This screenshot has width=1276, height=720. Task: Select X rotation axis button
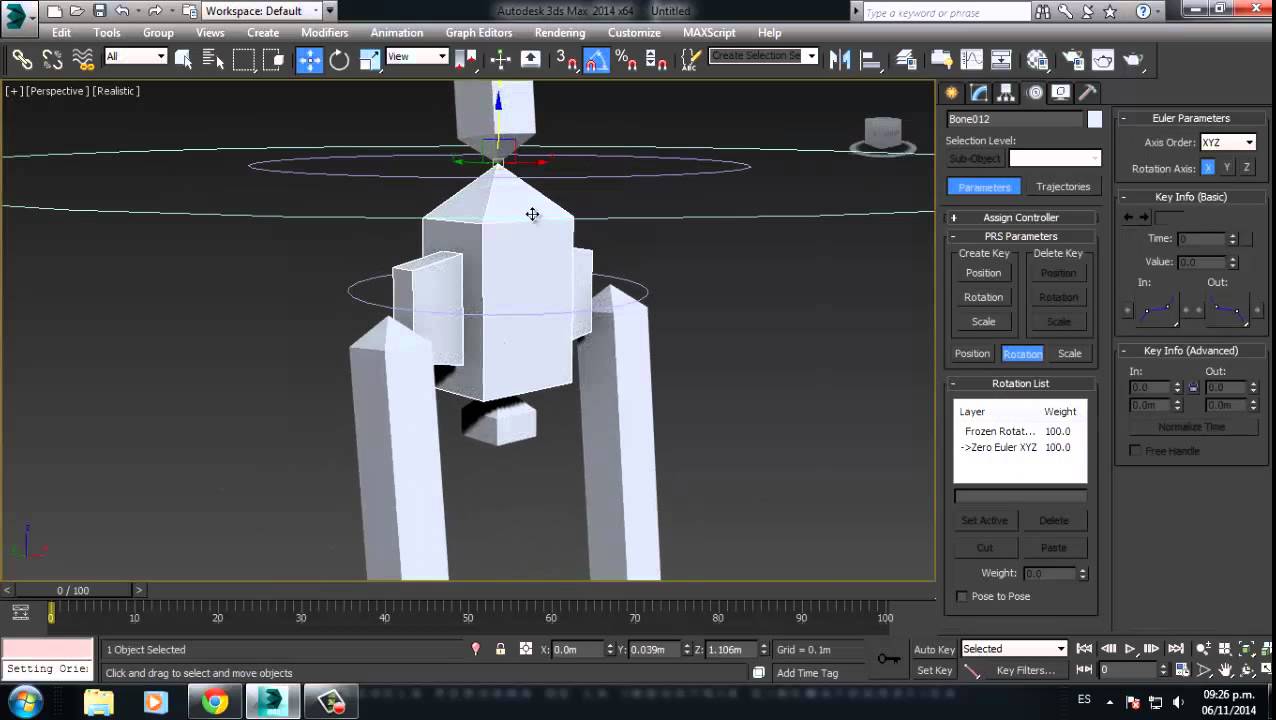click(x=1208, y=168)
